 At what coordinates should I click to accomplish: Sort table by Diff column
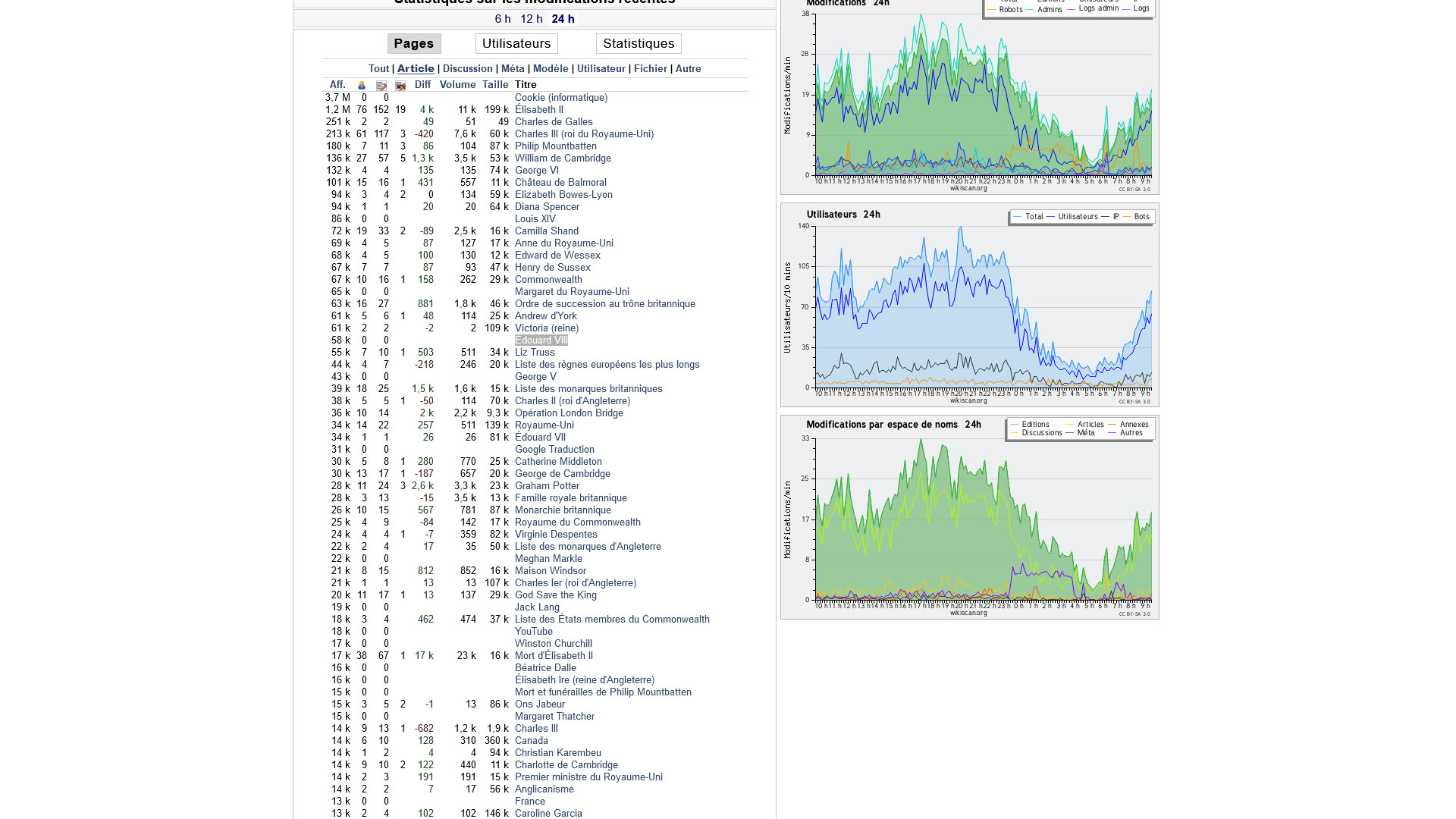423,85
